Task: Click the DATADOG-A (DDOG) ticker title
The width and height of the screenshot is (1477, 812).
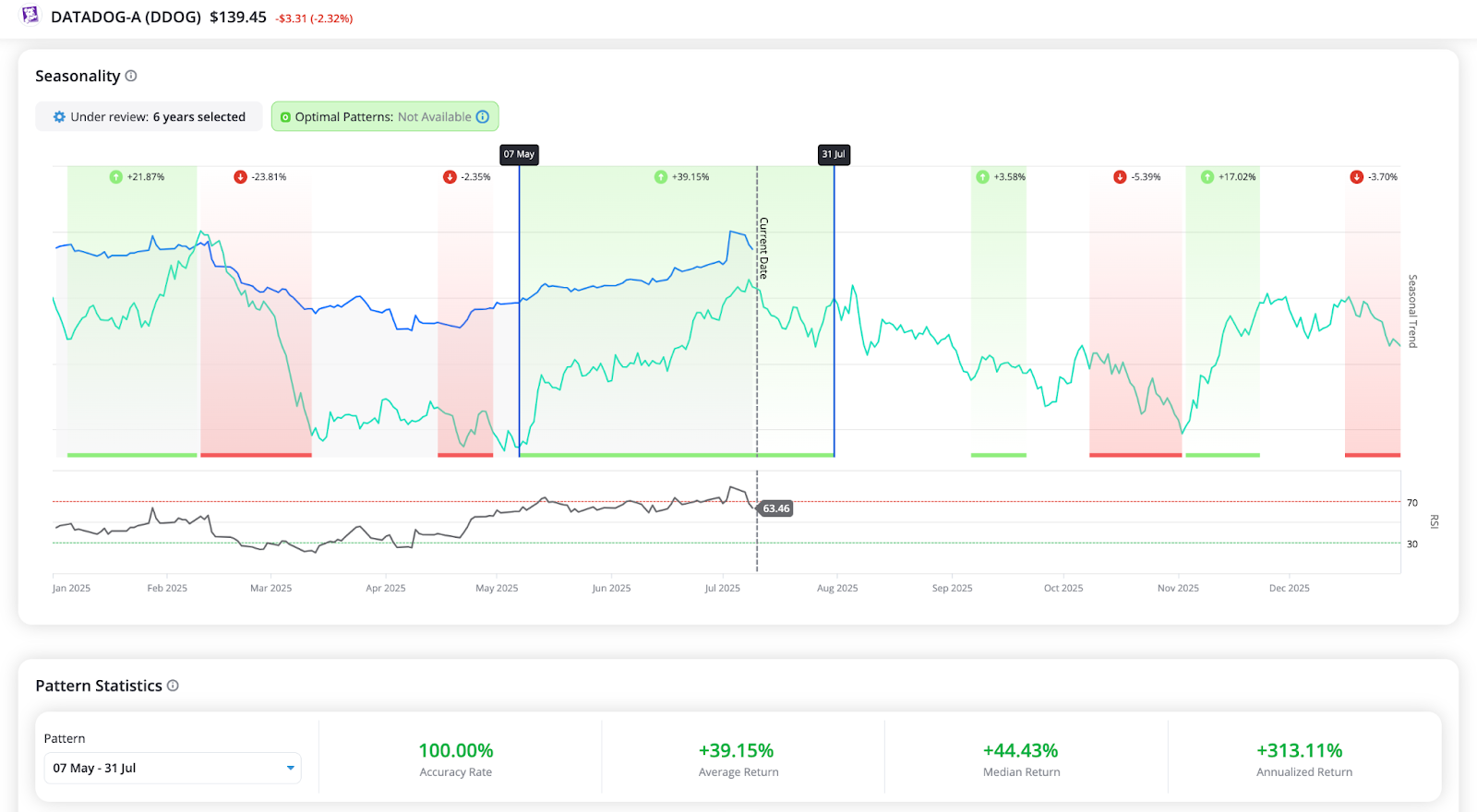Action: pyautogui.click(x=126, y=17)
